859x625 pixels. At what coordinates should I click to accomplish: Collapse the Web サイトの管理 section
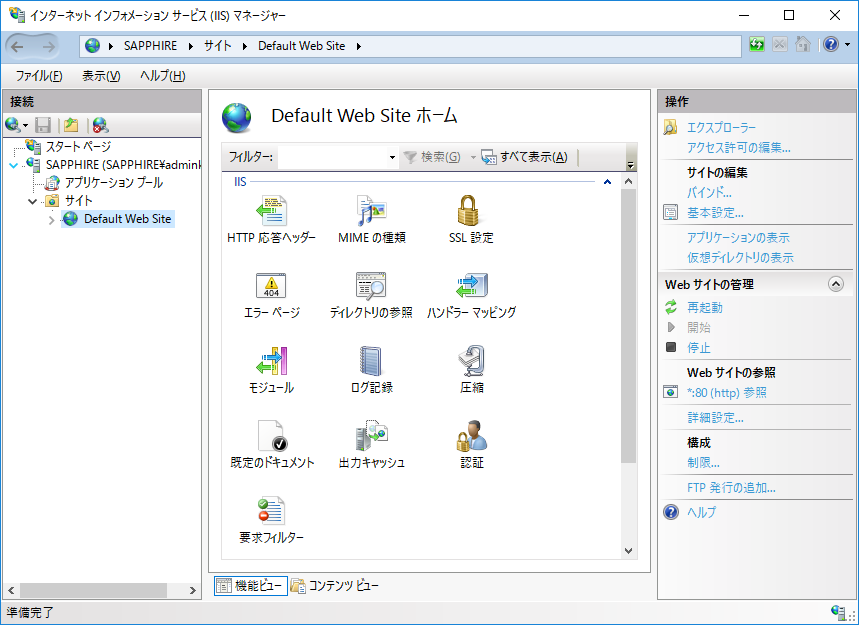click(x=835, y=284)
